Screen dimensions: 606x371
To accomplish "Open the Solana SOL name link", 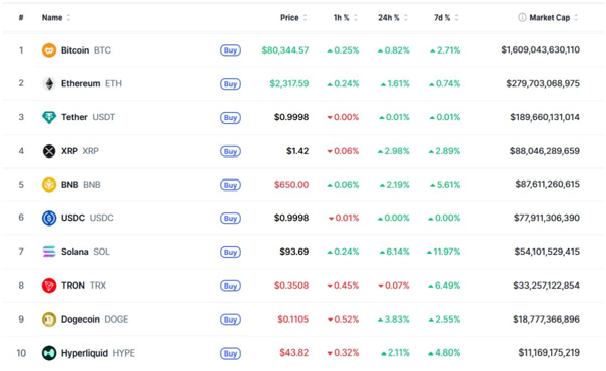I will (85, 252).
